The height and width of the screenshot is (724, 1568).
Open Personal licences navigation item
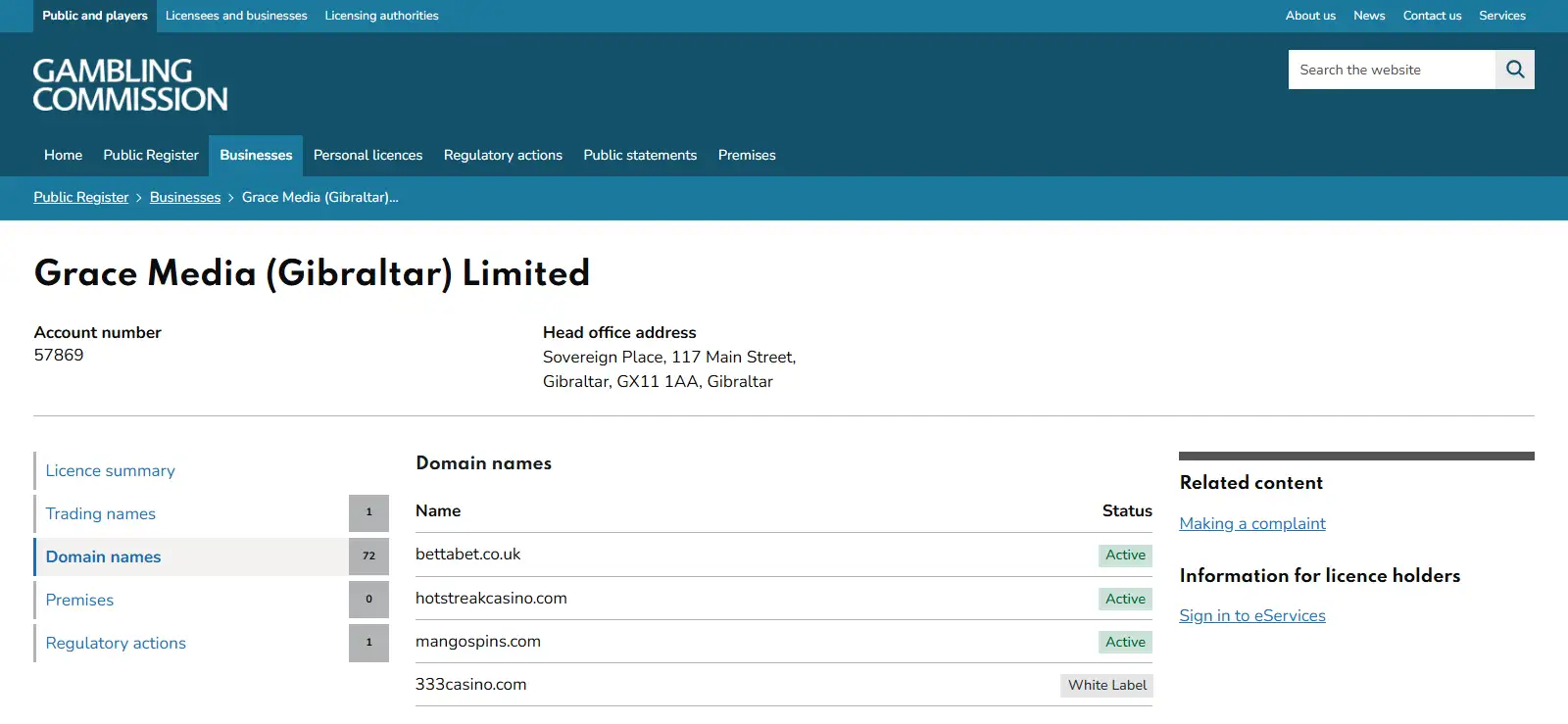(x=367, y=155)
